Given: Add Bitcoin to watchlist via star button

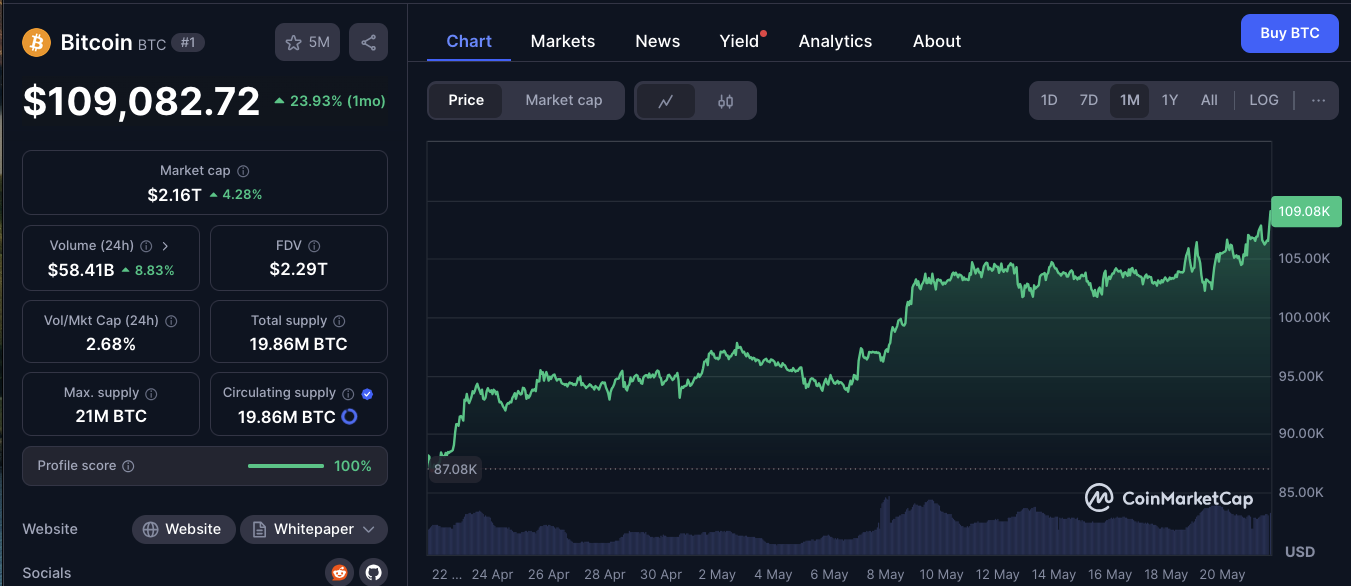Looking at the screenshot, I should click(x=307, y=42).
